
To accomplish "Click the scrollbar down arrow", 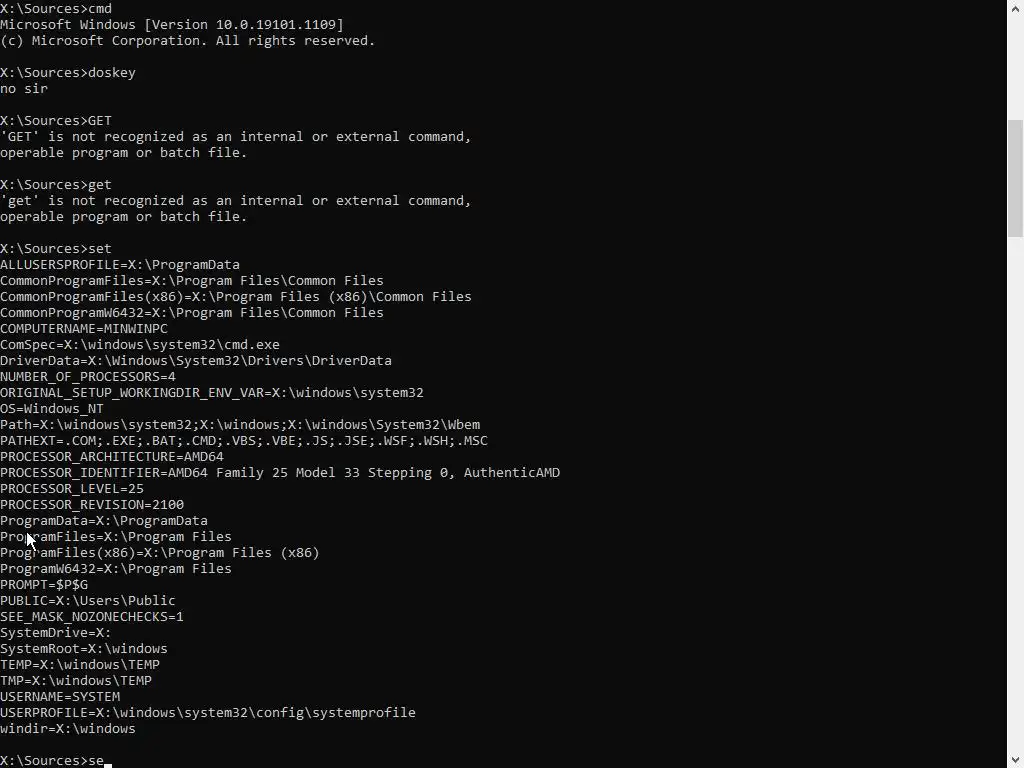I will coord(1015,759).
